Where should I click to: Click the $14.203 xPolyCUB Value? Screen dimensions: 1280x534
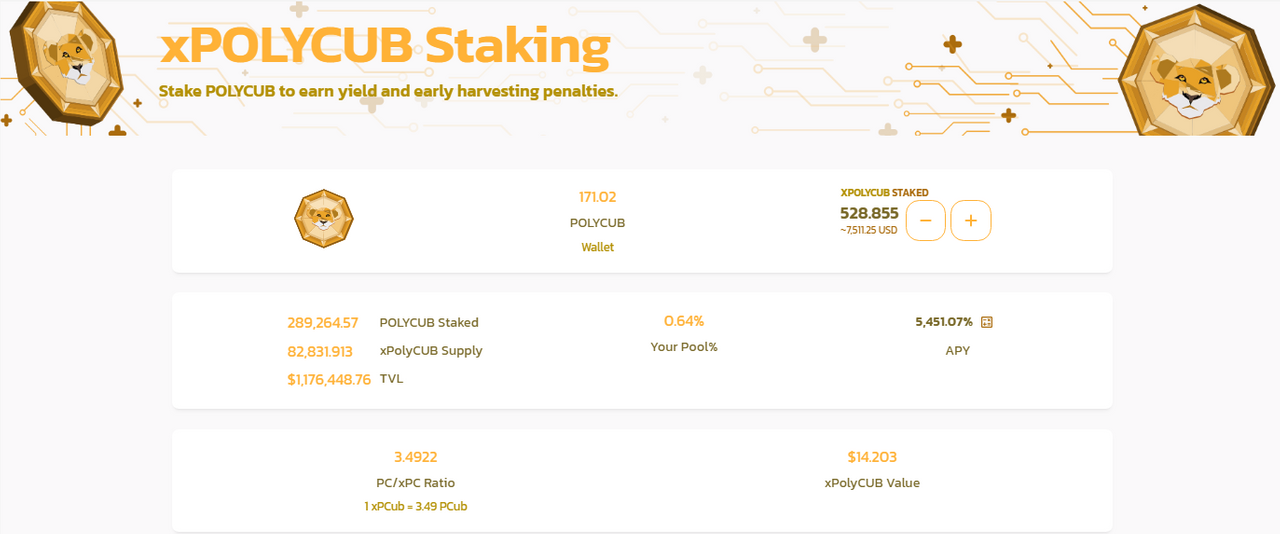tap(872, 457)
